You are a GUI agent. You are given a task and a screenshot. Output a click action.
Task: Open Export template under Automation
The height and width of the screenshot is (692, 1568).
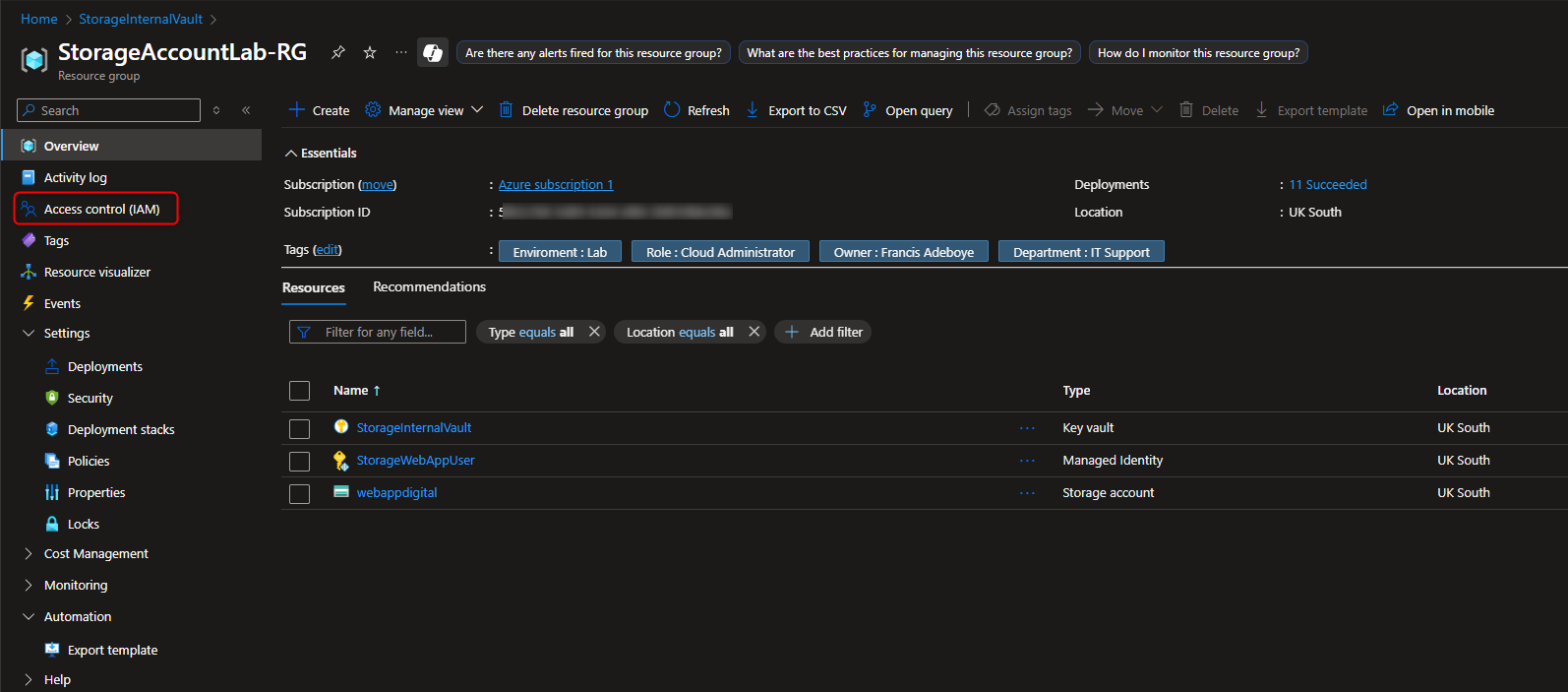112,650
